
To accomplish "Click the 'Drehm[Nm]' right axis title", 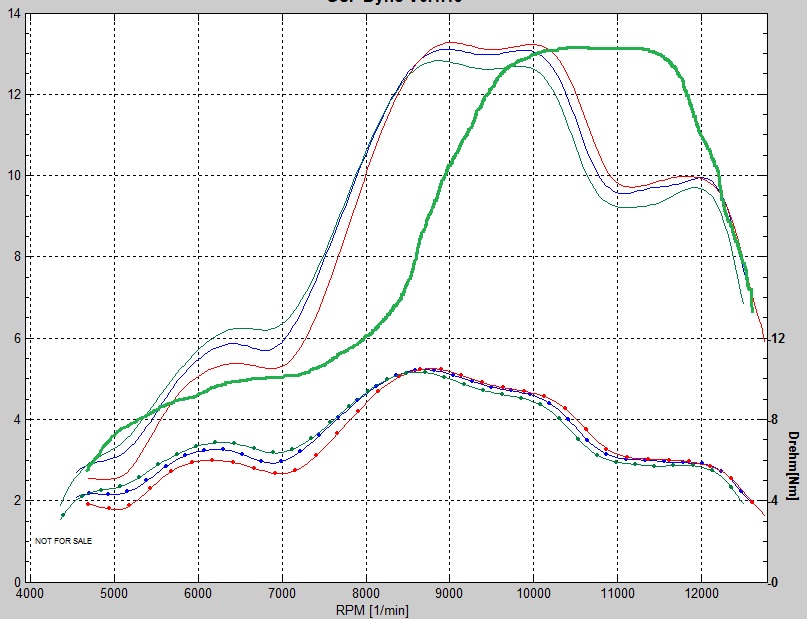I will point(792,465).
